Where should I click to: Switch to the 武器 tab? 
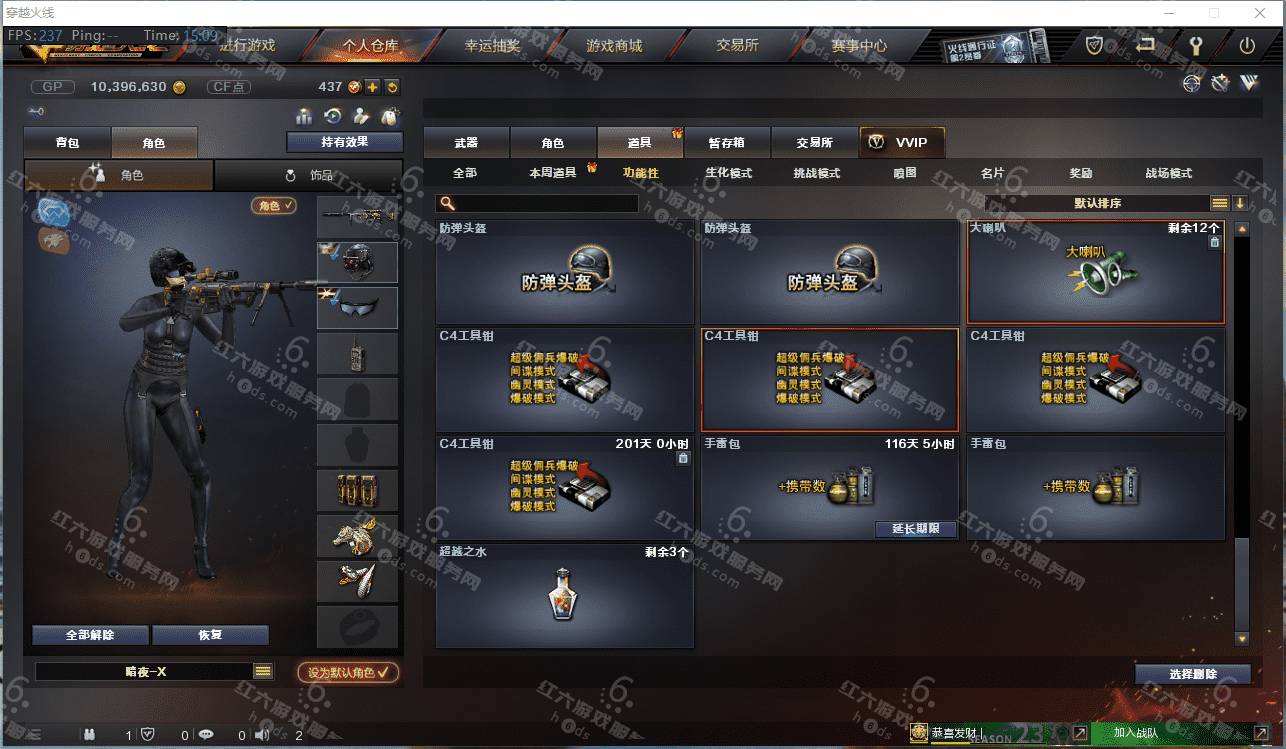click(x=466, y=143)
